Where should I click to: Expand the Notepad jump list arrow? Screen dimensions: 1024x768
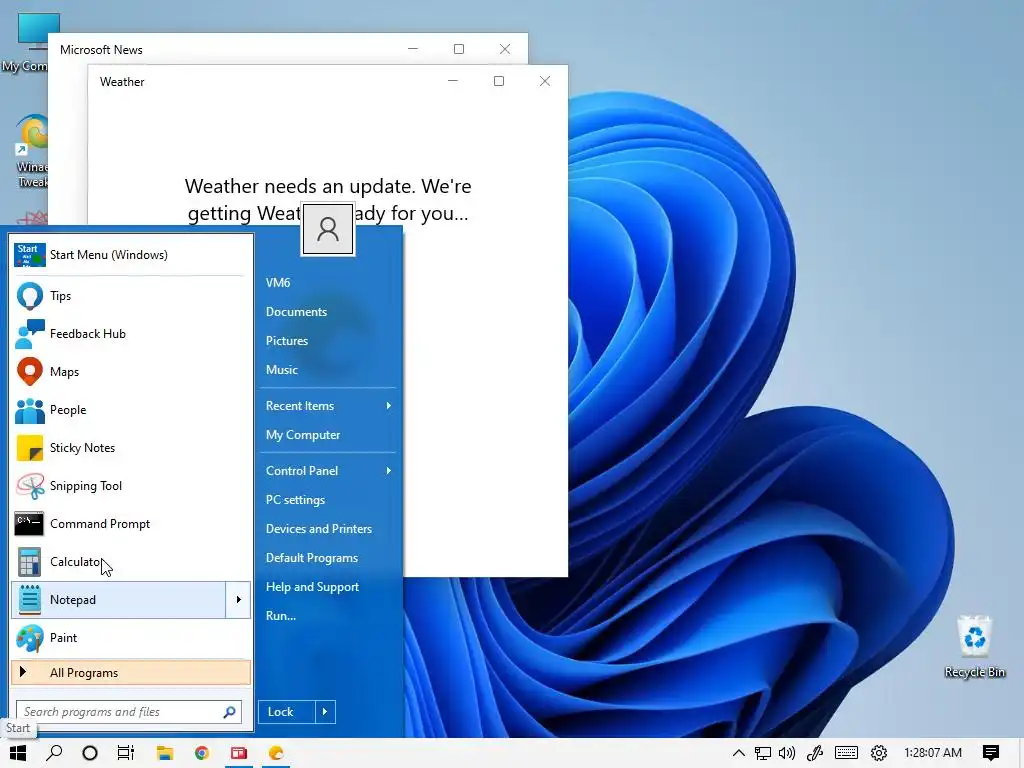(x=238, y=600)
